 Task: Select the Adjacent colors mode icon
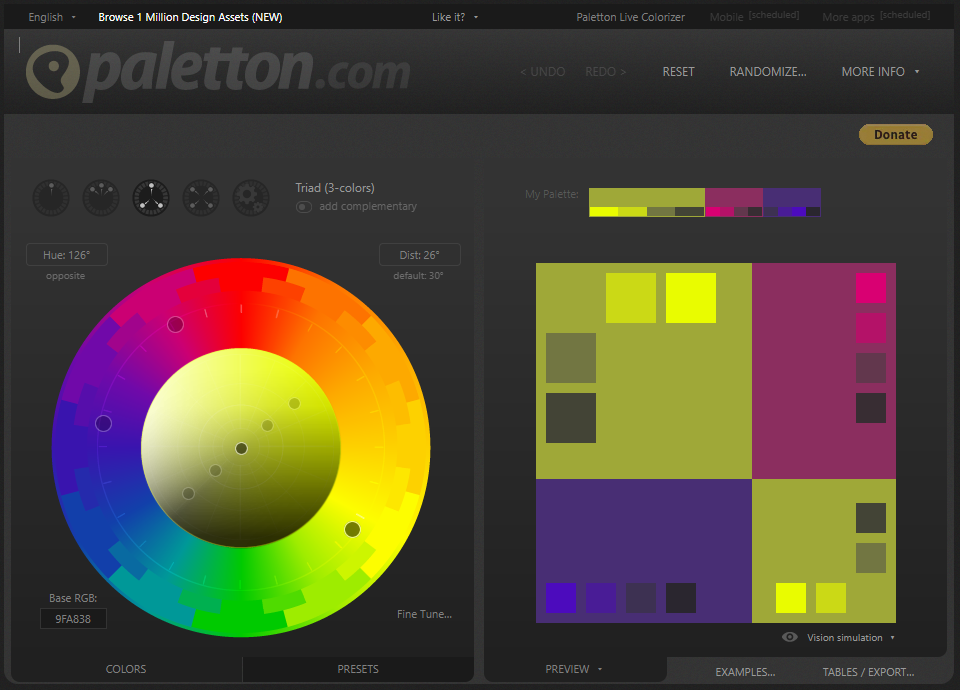click(101, 198)
